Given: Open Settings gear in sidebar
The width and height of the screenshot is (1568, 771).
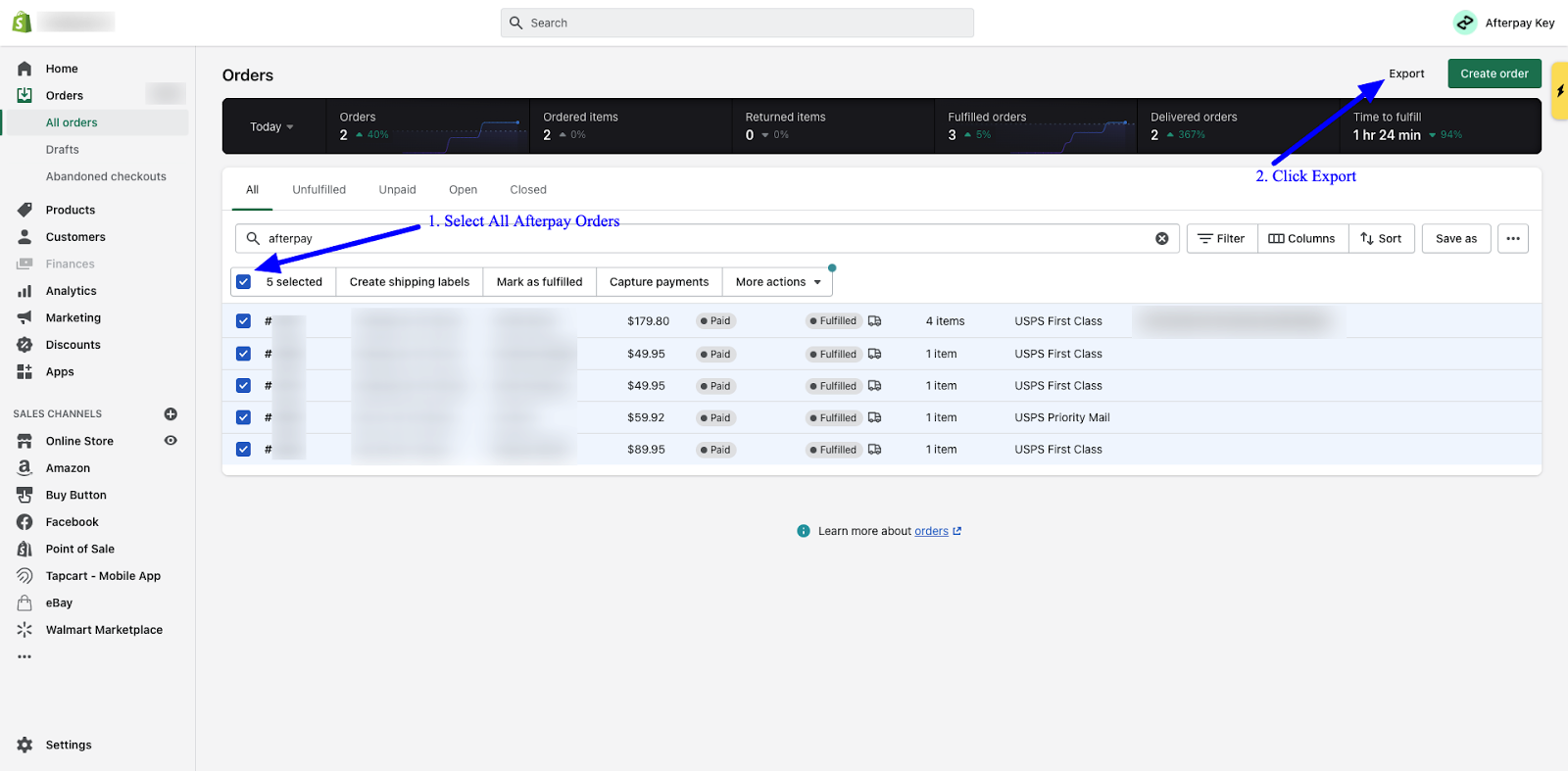Looking at the screenshot, I should tap(24, 745).
